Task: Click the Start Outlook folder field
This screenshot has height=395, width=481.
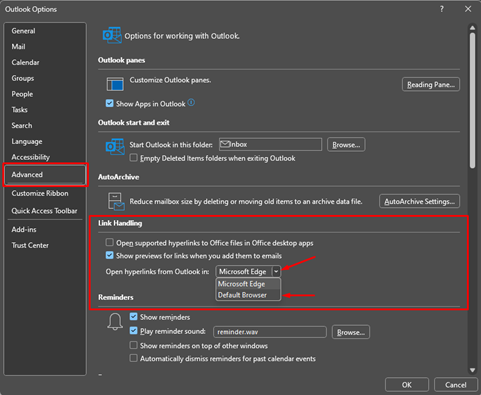Action: [270, 144]
